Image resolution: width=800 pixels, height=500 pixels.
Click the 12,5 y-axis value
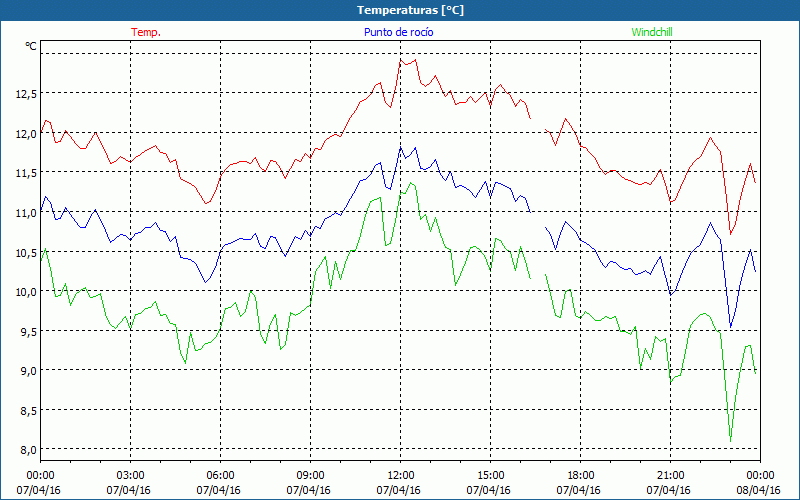(x=26, y=94)
